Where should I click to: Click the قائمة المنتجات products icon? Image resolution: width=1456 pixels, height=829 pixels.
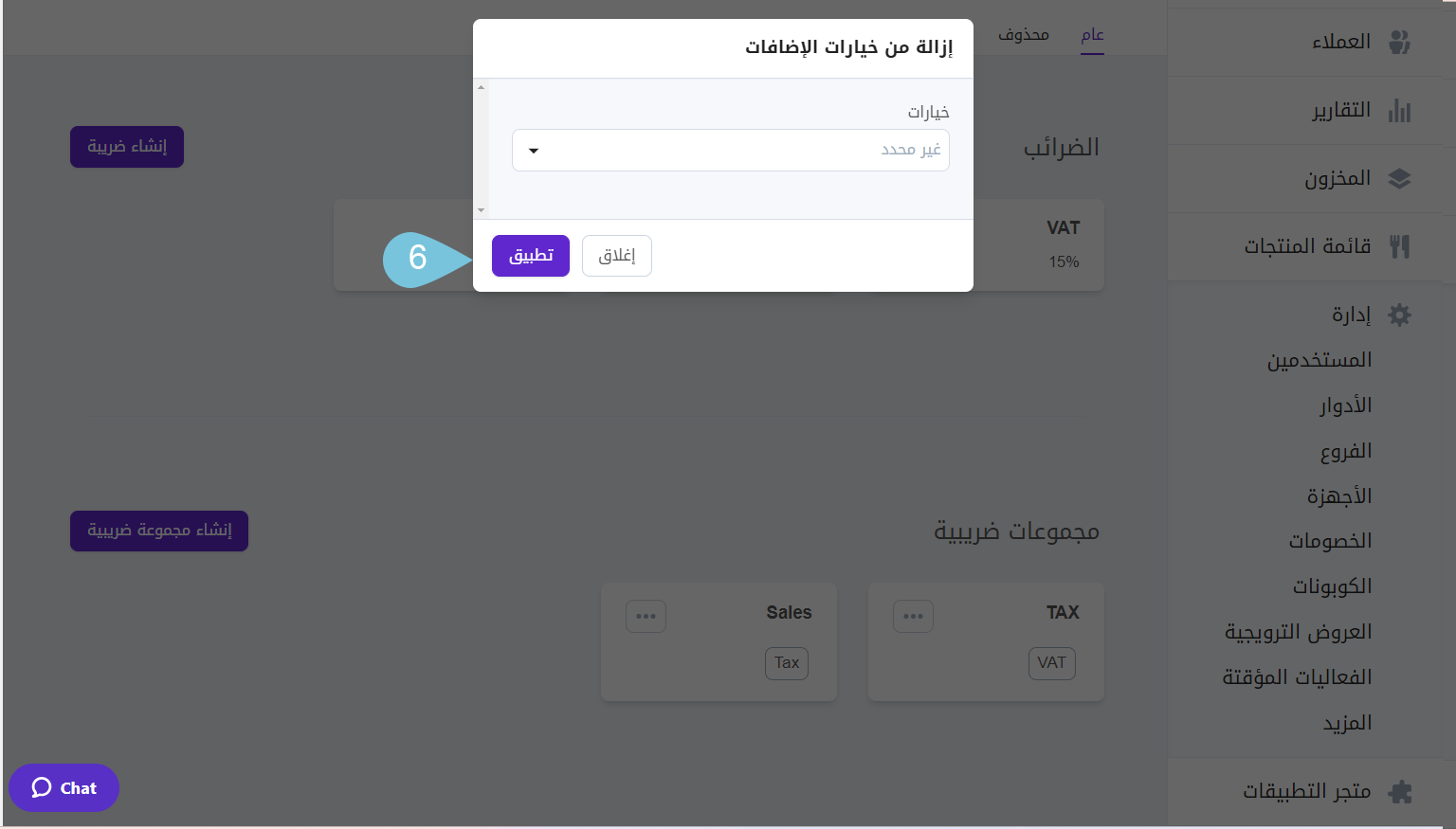point(1400,244)
